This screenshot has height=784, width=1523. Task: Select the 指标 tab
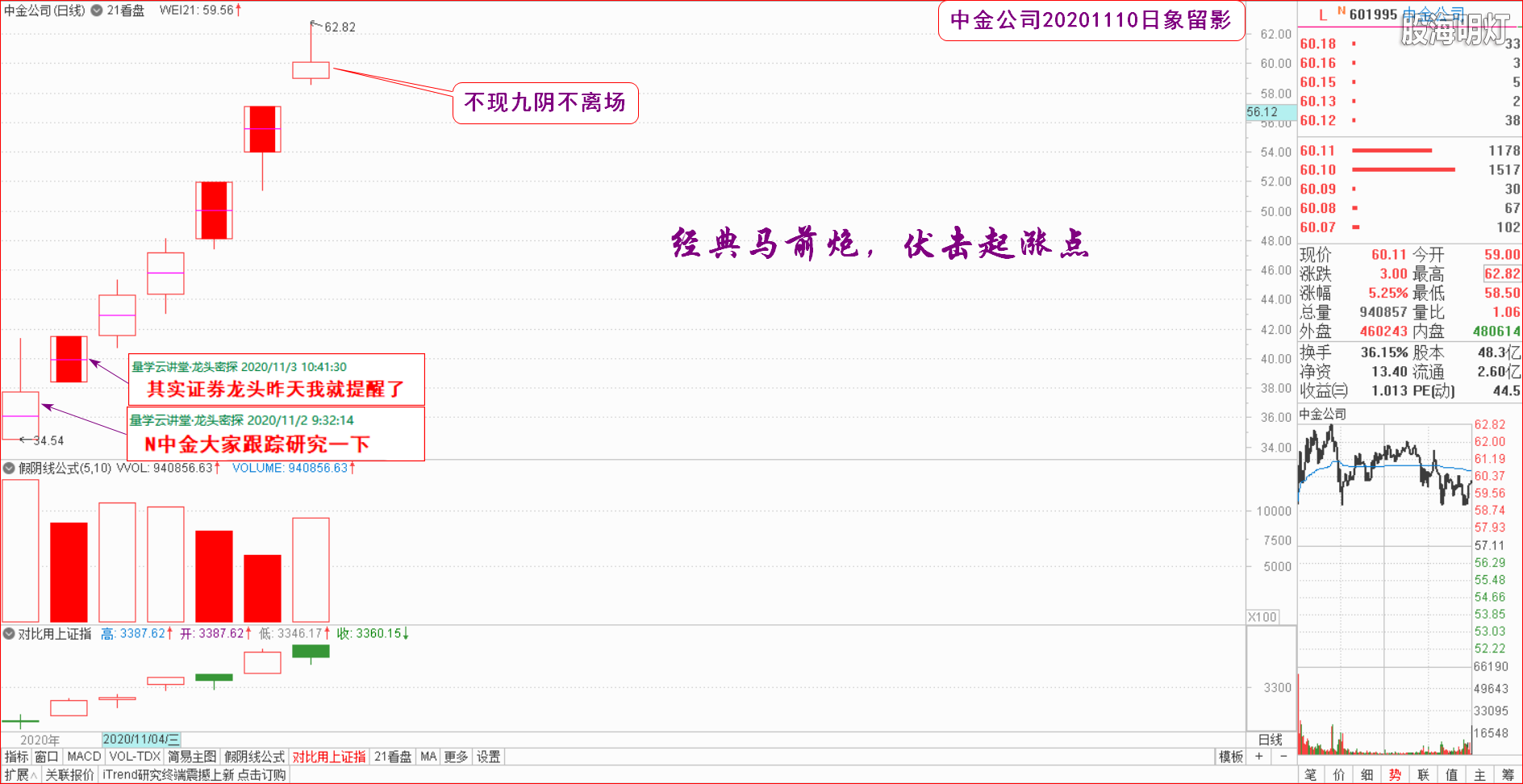point(16,757)
